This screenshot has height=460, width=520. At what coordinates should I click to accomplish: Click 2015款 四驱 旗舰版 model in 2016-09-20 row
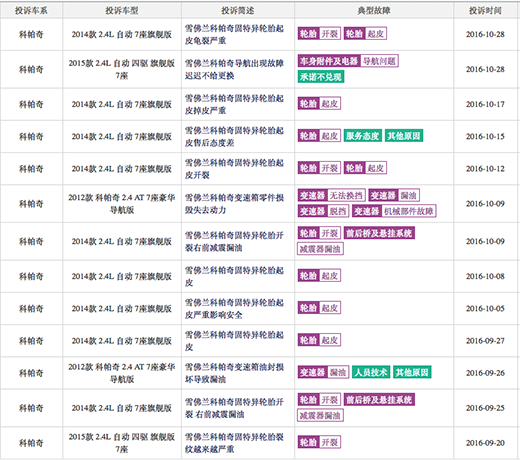coord(122,443)
